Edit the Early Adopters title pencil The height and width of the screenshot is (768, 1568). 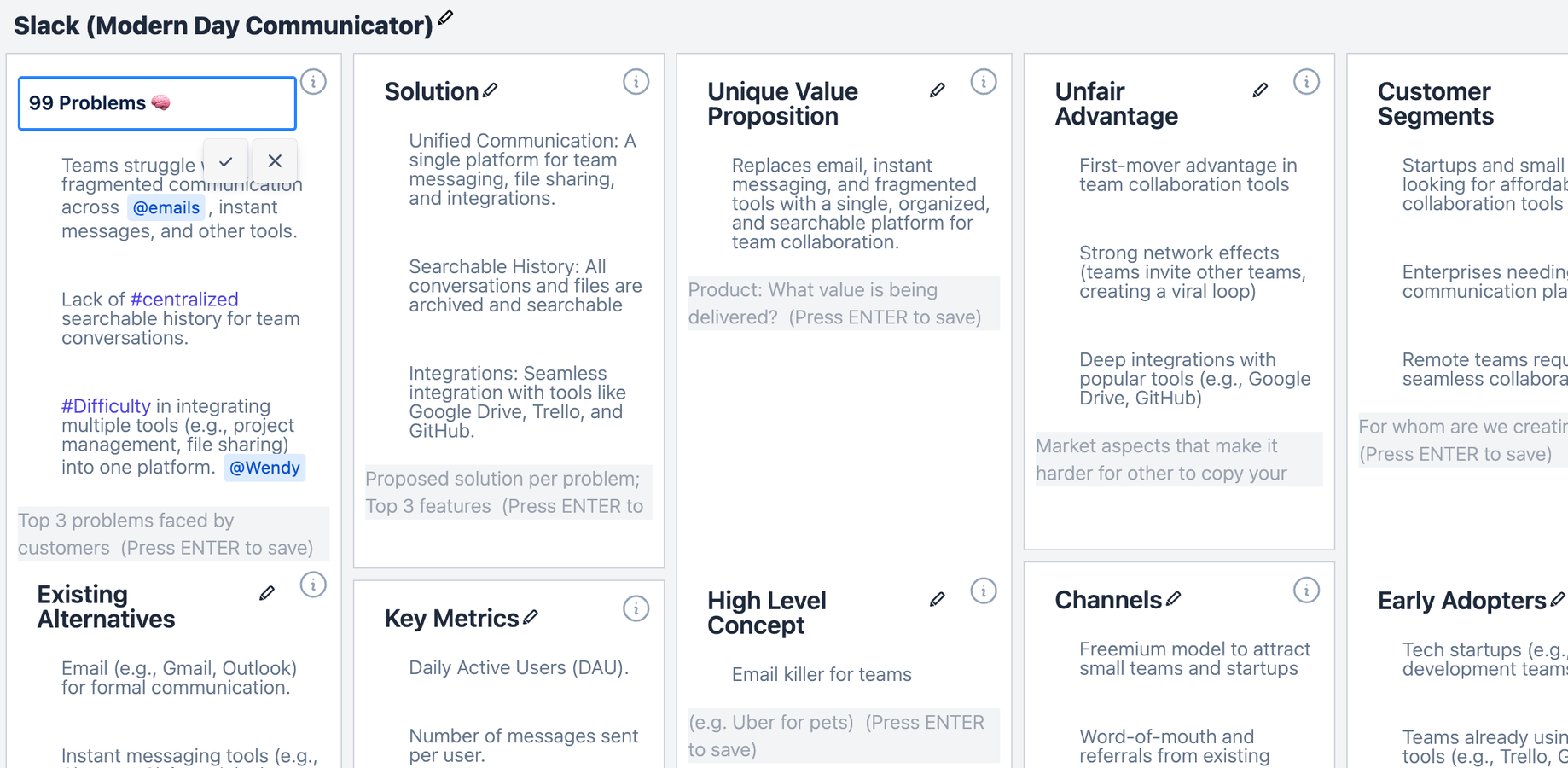tap(1558, 600)
